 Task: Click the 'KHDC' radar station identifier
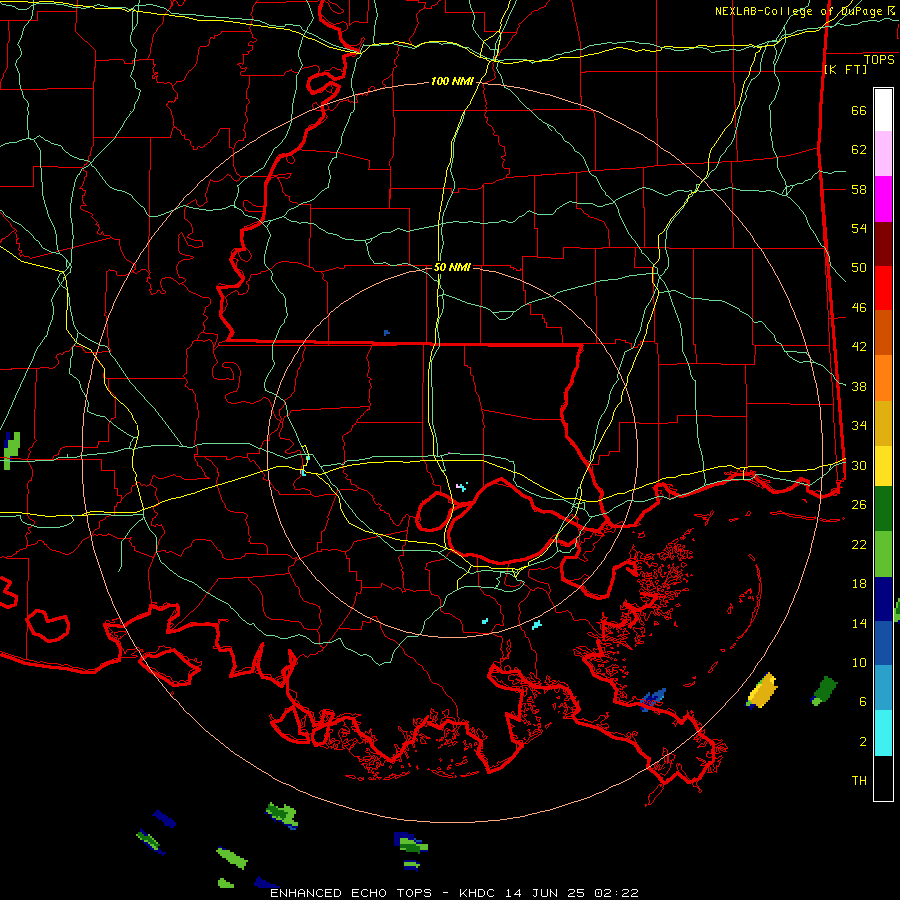point(479,893)
